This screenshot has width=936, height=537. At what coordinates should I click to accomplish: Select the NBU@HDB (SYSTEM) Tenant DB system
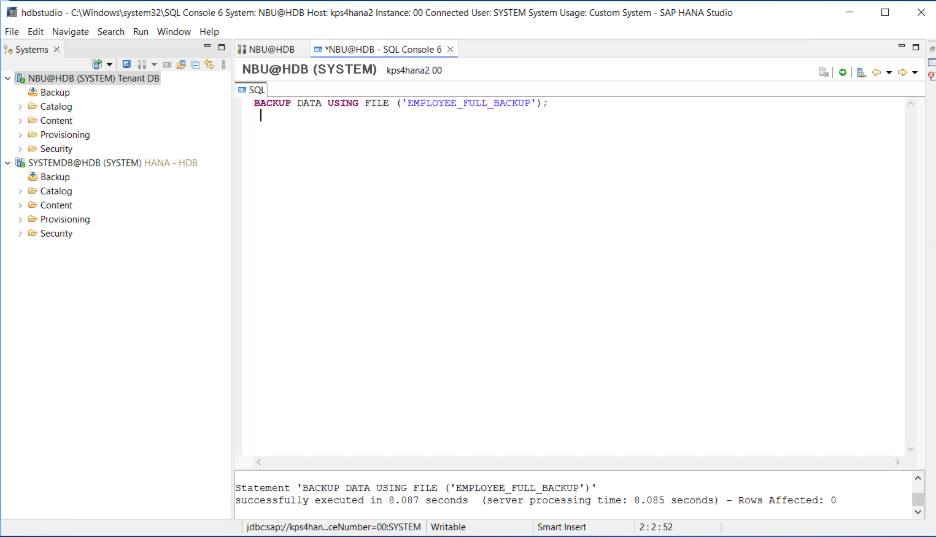(x=94, y=78)
